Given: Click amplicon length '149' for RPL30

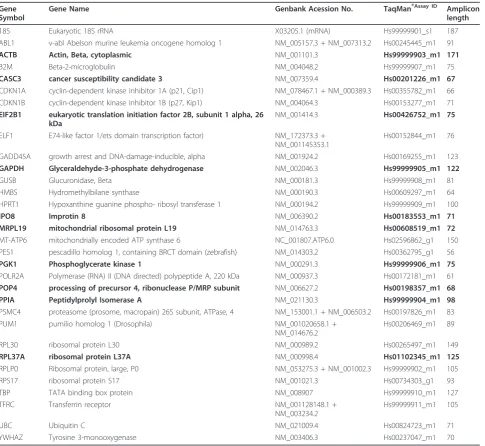Looking at the screenshot, I should pos(452,345).
